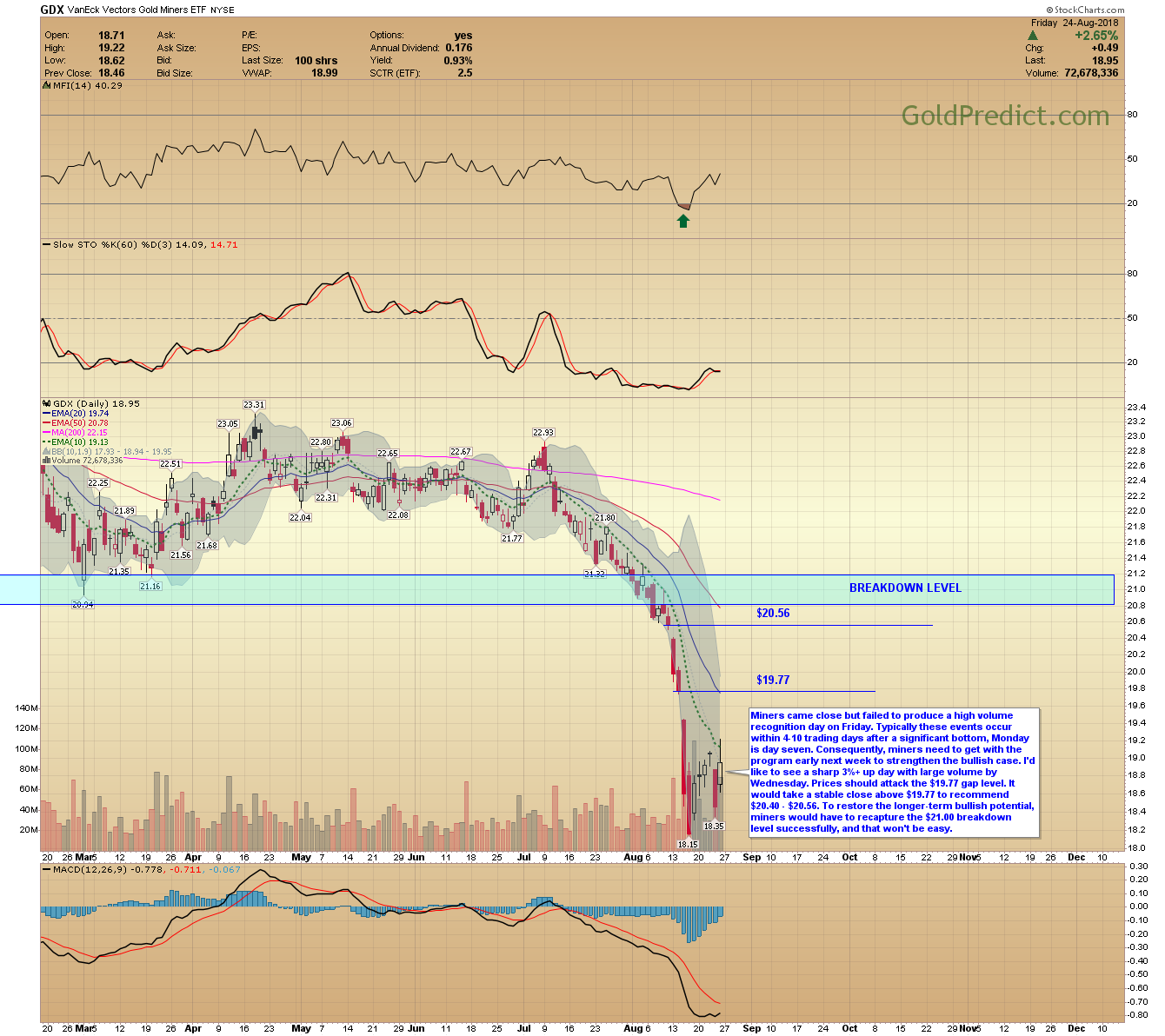1165x1036 pixels.
Task: Click the 22.65 price label
Action: coord(388,454)
